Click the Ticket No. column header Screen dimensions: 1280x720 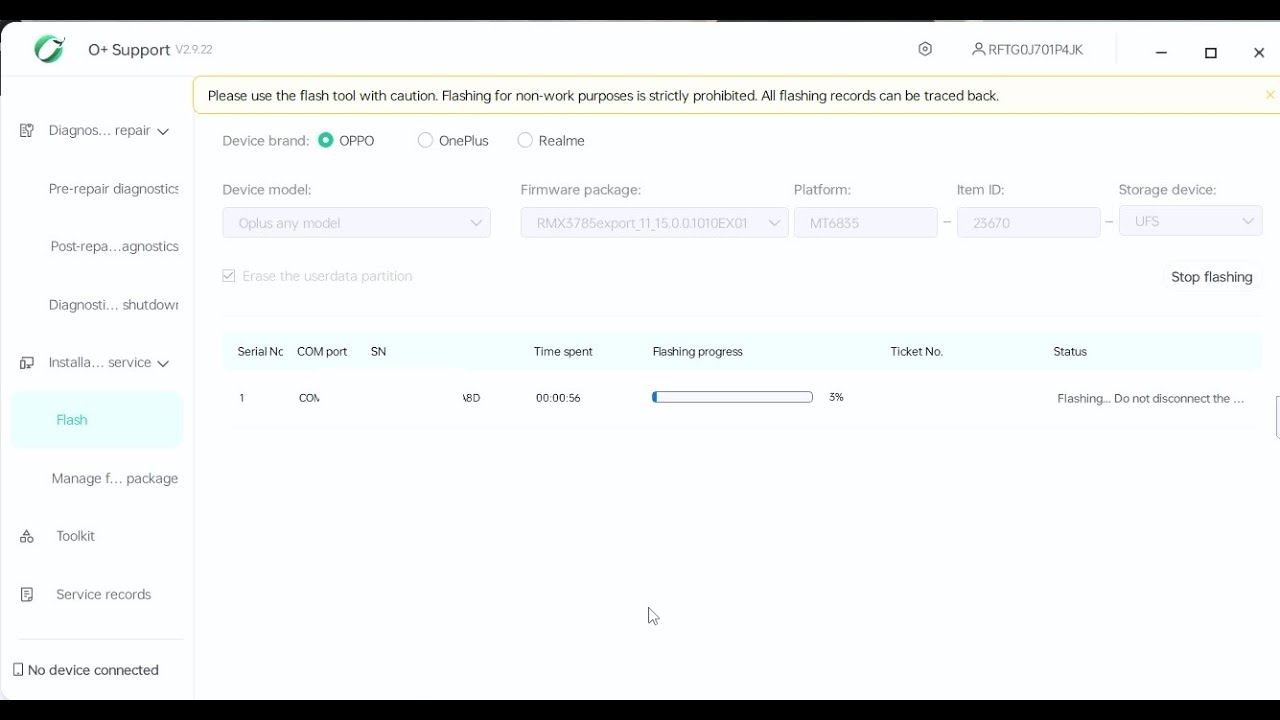916,352
